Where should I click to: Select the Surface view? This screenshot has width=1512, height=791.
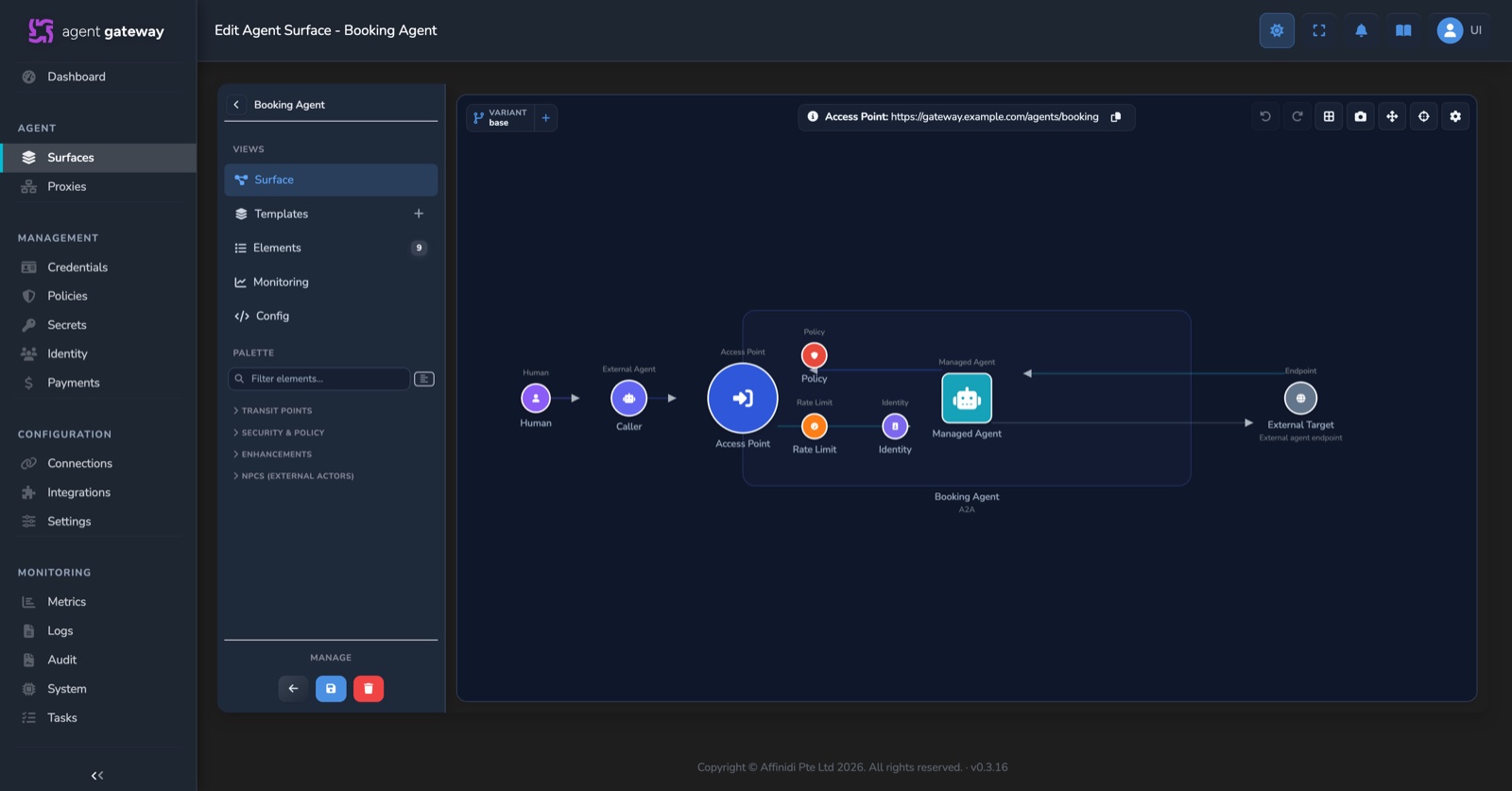(x=331, y=180)
